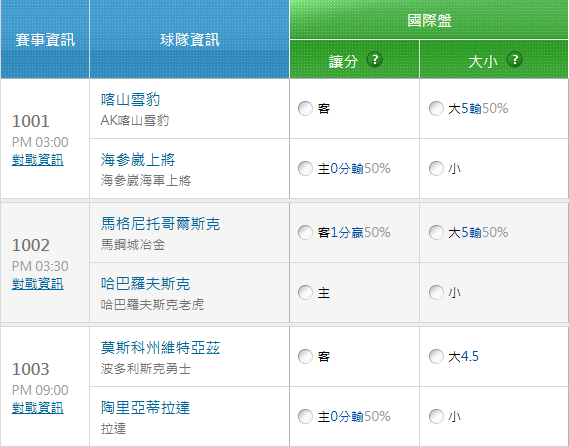Open 對戰資訊 link for match 1003
569x447 pixels.
pyautogui.click(x=38, y=408)
